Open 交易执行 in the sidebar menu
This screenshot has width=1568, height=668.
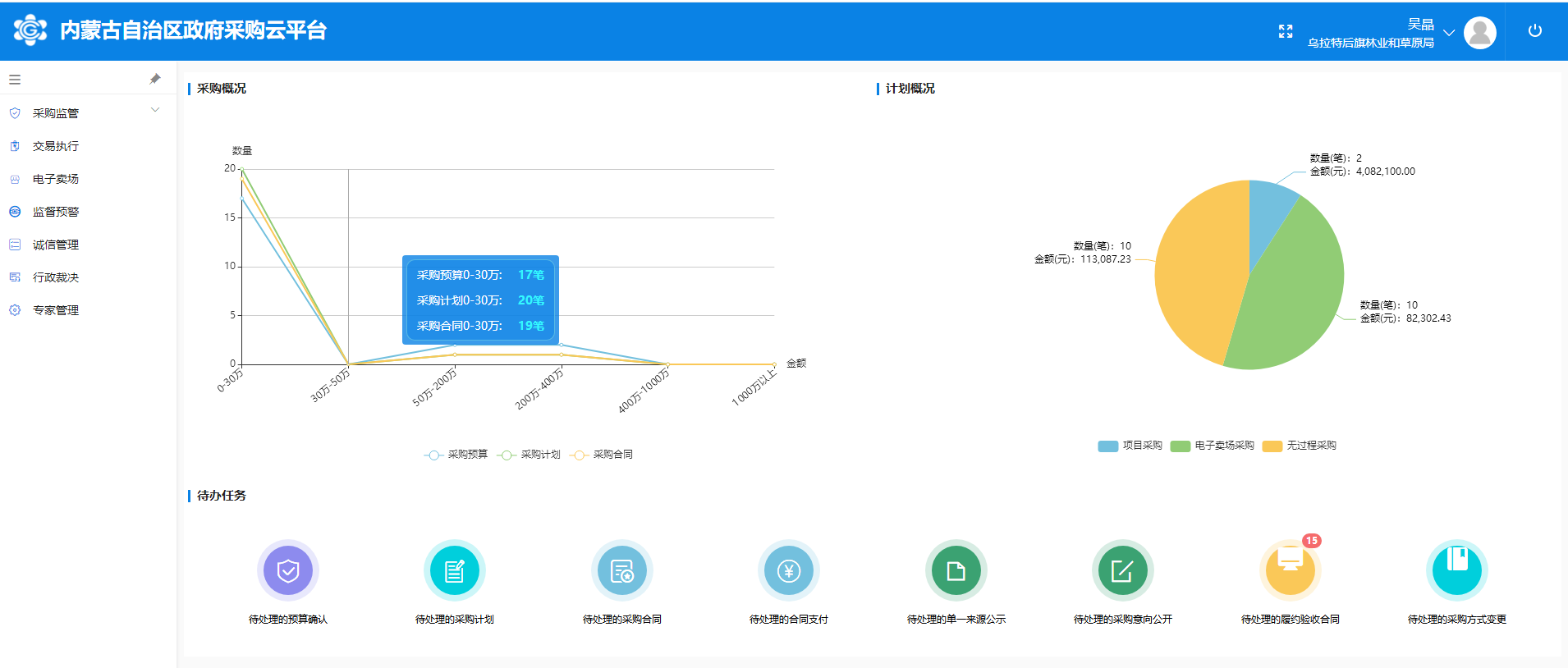(56, 146)
